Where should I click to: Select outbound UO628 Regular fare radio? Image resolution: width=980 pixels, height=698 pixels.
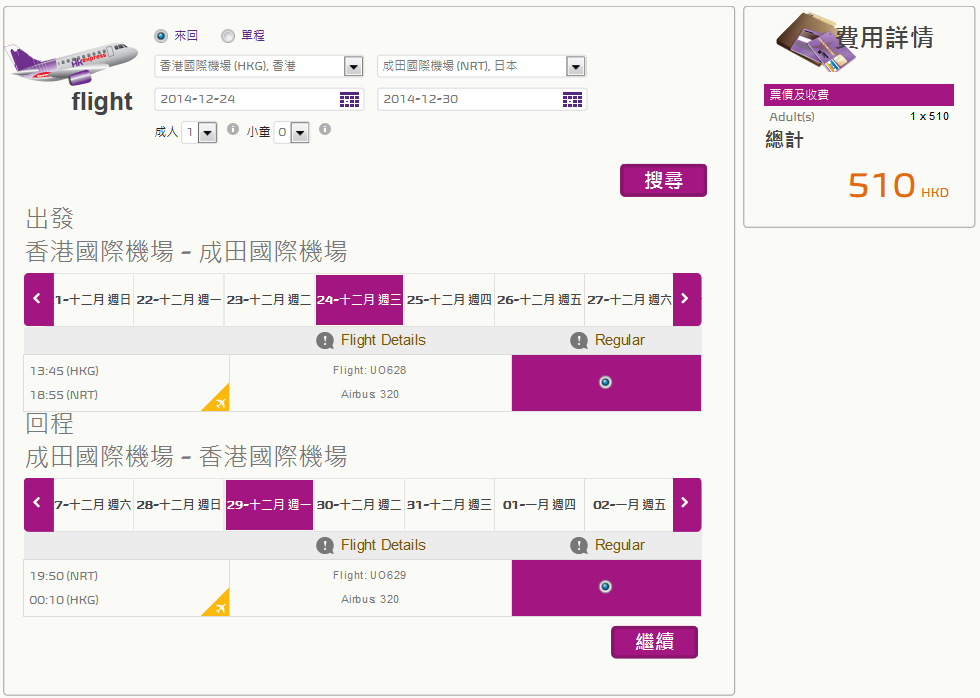coord(605,382)
